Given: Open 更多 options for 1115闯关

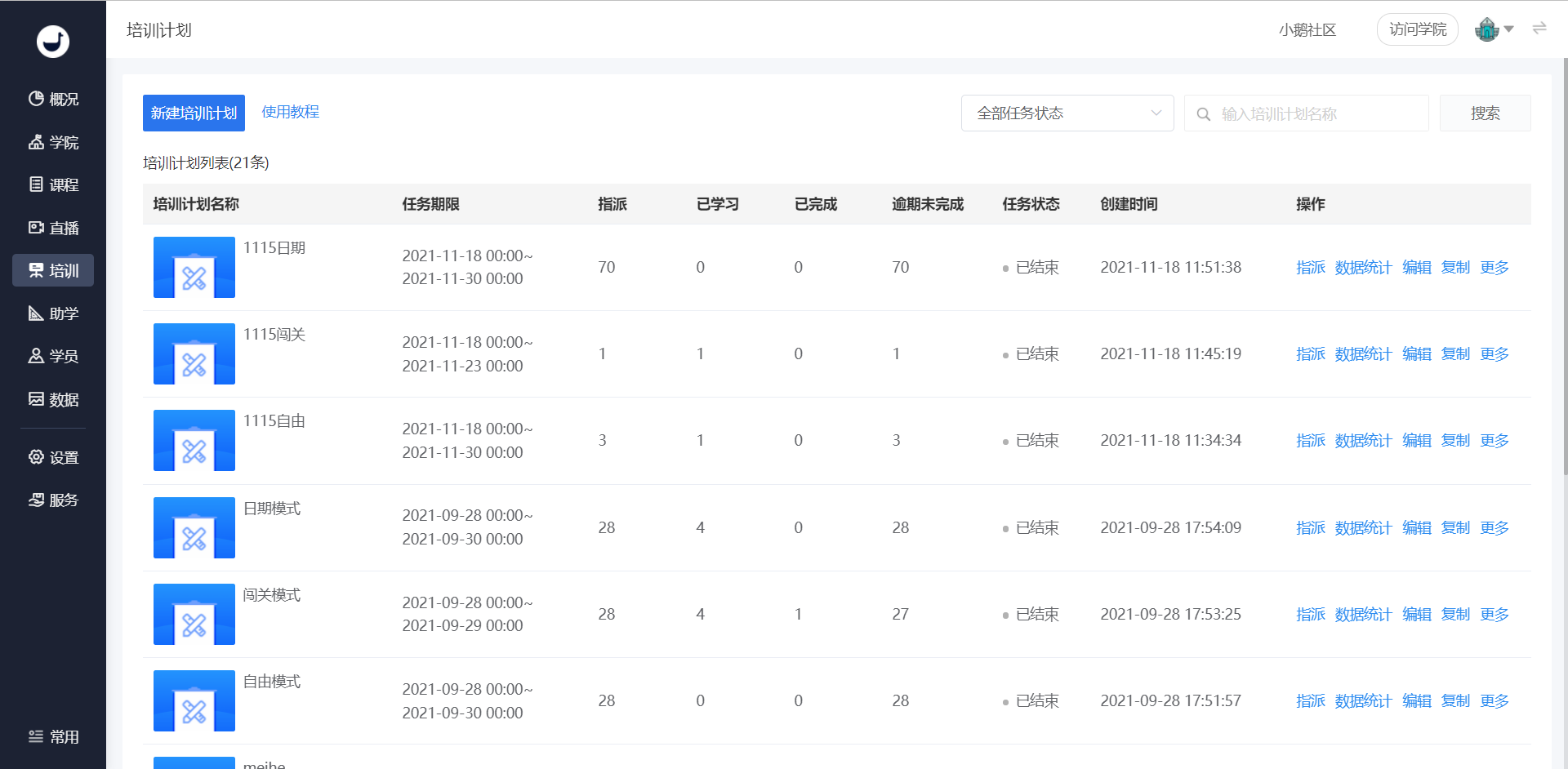Looking at the screenshot, I should tap(1494, 353).
